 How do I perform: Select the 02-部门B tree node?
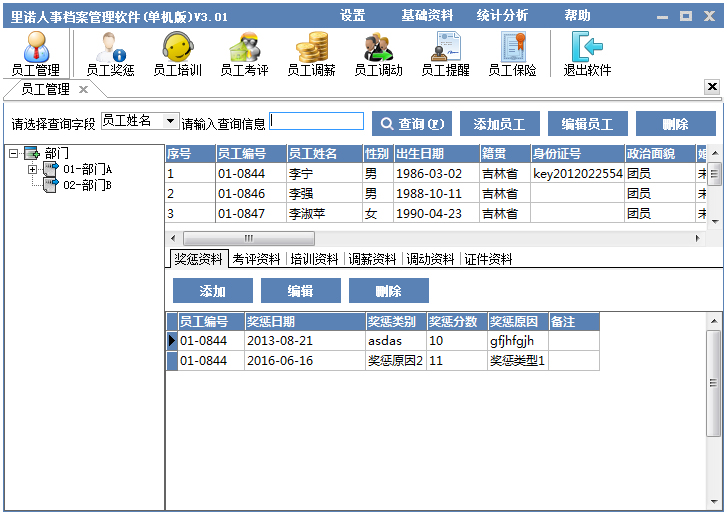(x=88, y=185)
